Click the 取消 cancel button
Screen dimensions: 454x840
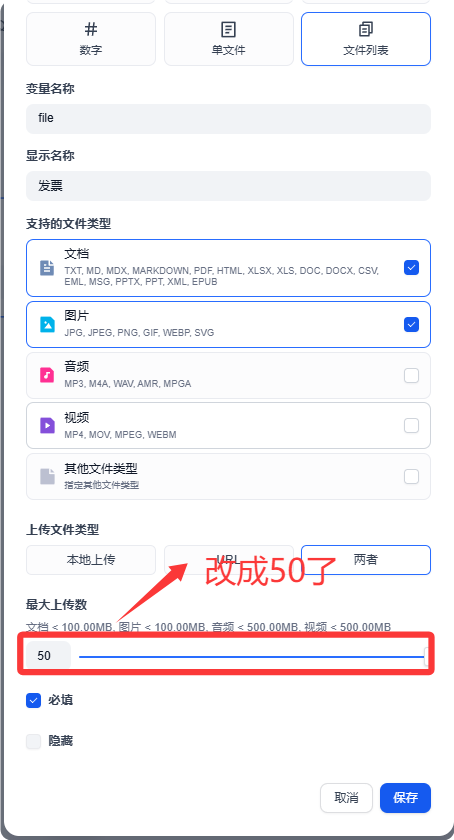(x=346, y=798)
